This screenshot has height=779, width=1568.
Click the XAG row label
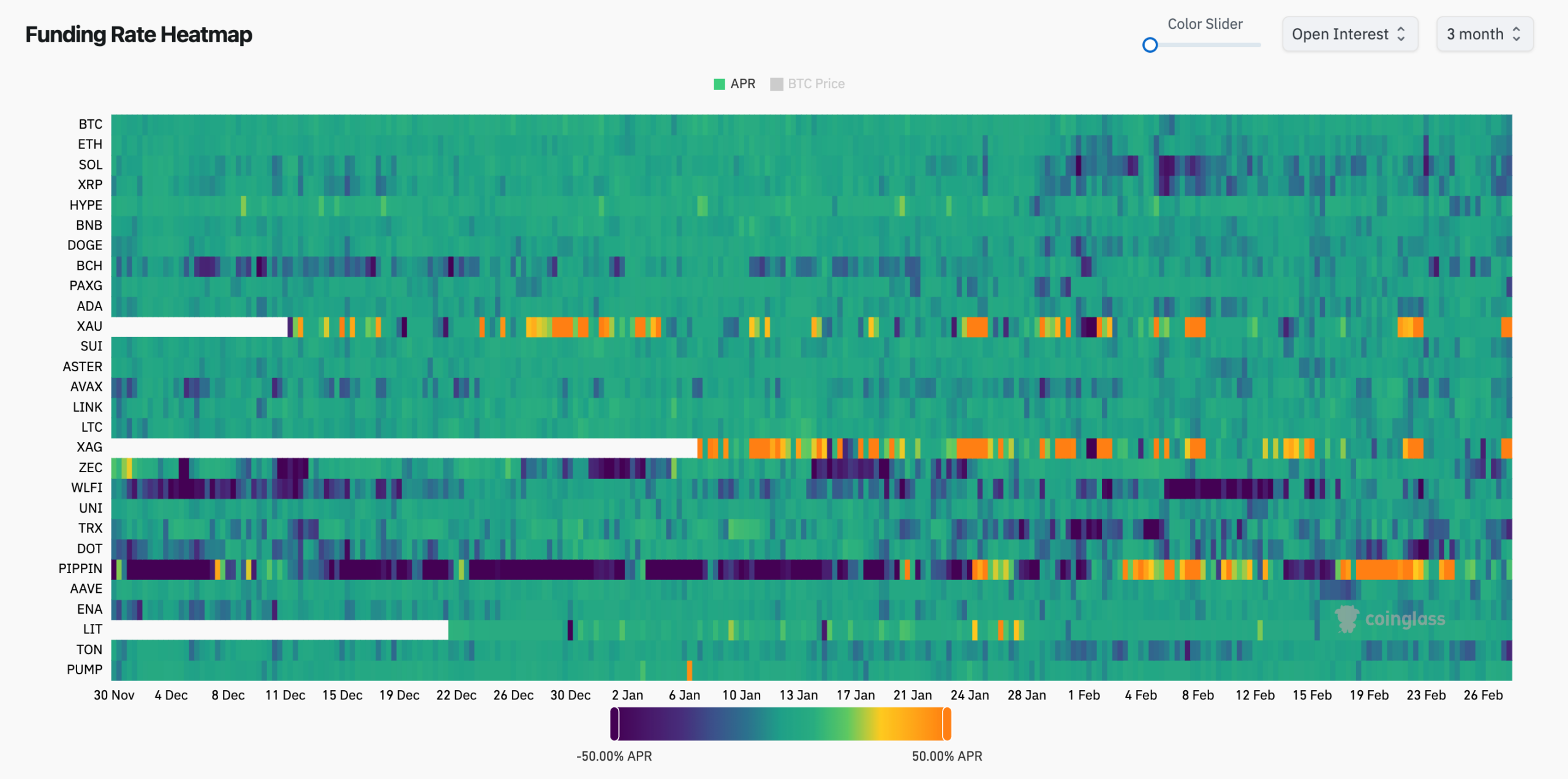tap(89, 447)
